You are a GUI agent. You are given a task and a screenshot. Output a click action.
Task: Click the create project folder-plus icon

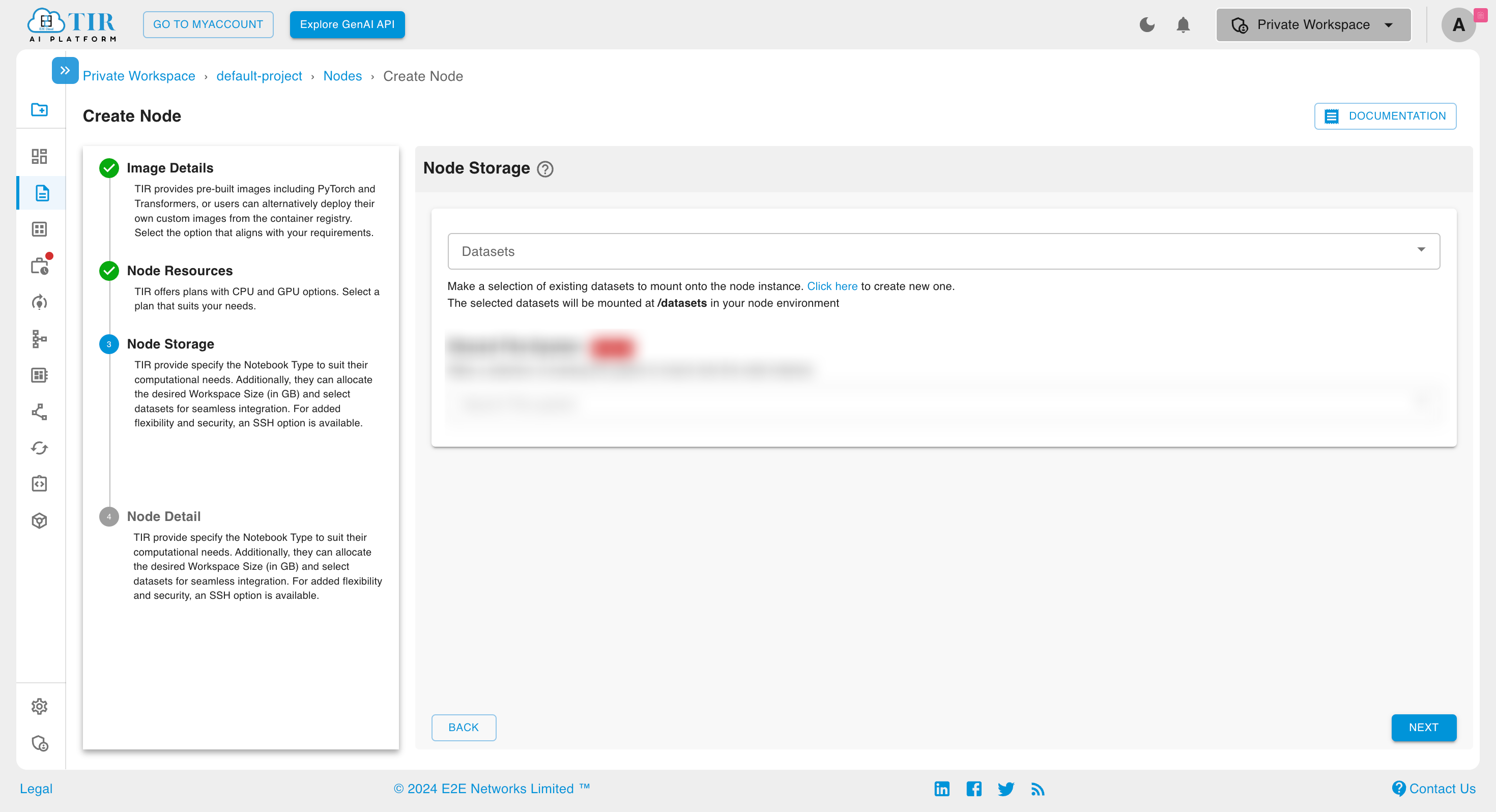pyautogui.click(x=40, y=109)
